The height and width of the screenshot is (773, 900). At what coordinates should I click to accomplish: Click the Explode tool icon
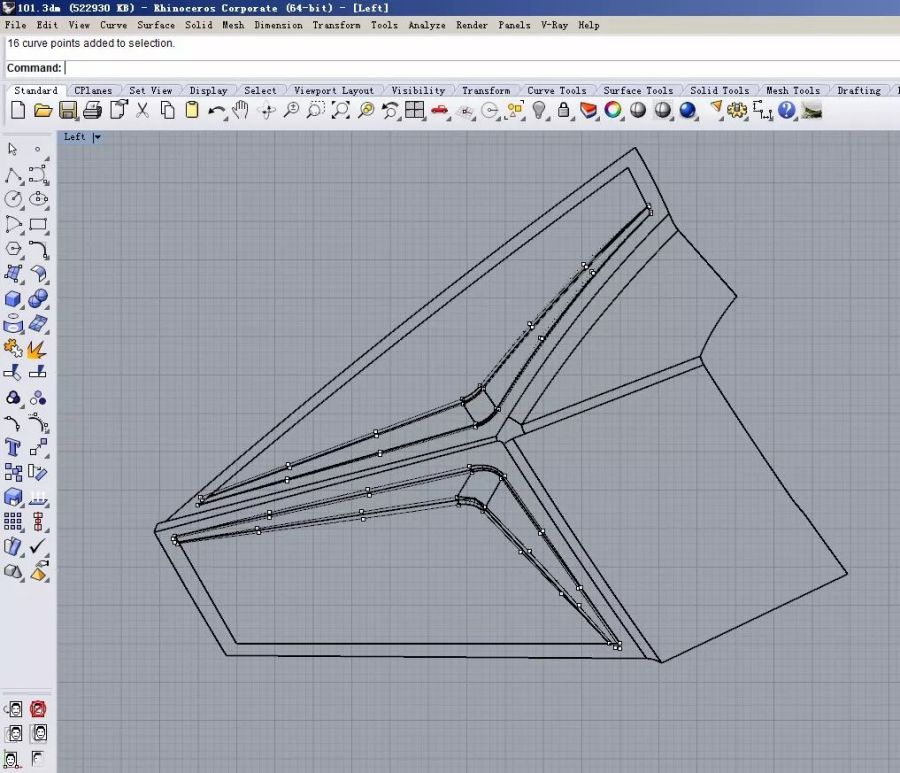pos(38,348)
